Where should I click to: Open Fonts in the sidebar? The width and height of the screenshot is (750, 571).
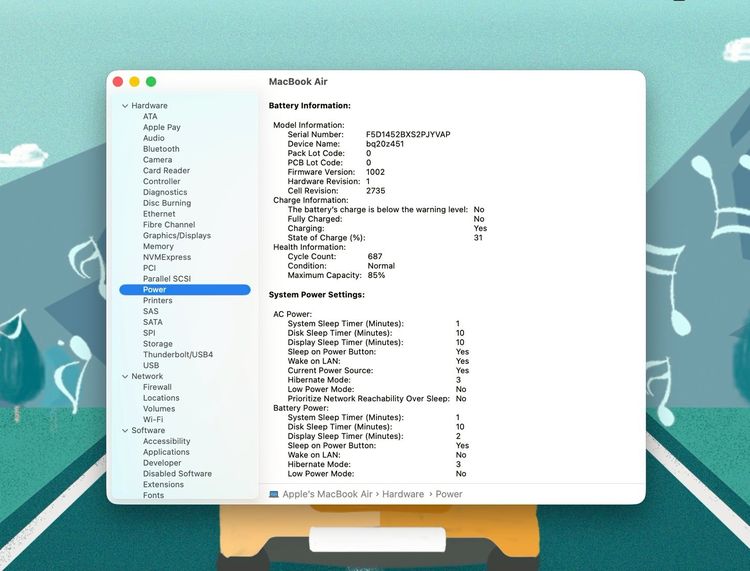[153, 495]
